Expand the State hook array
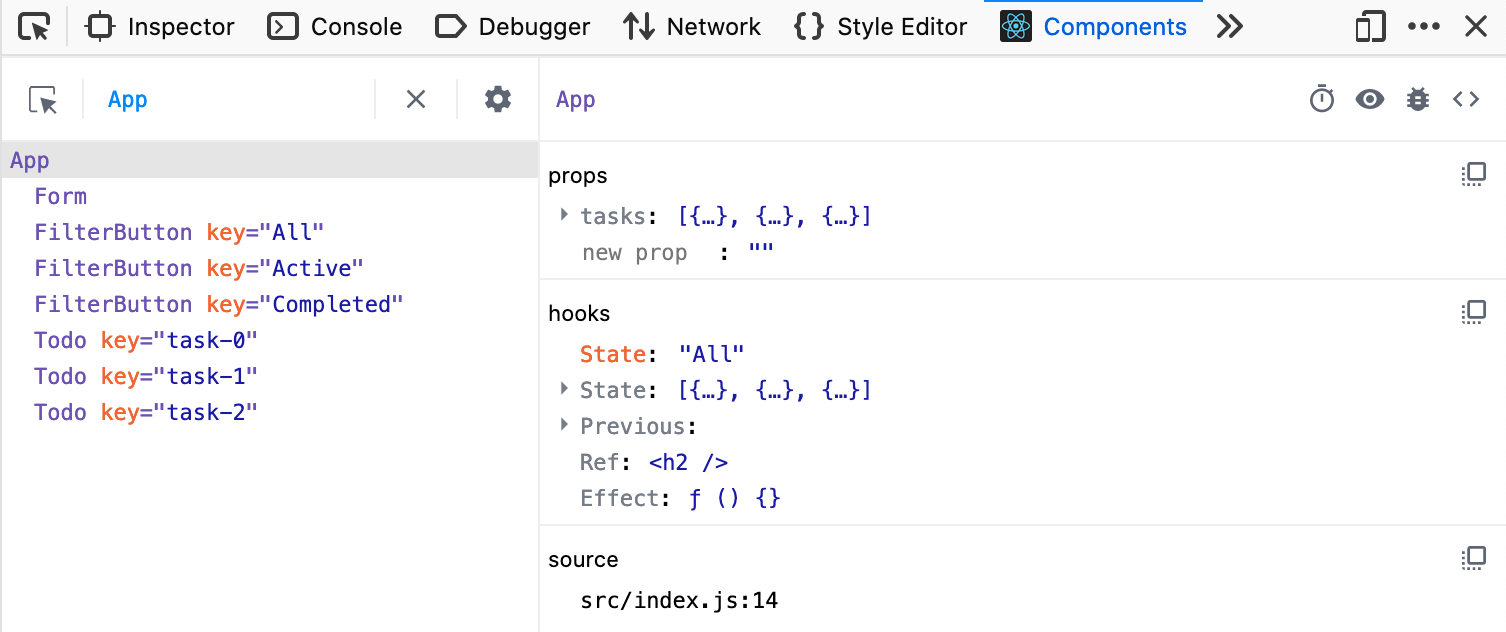The width and height of the screenshot is (1506, 632). [x=563, y=389]
